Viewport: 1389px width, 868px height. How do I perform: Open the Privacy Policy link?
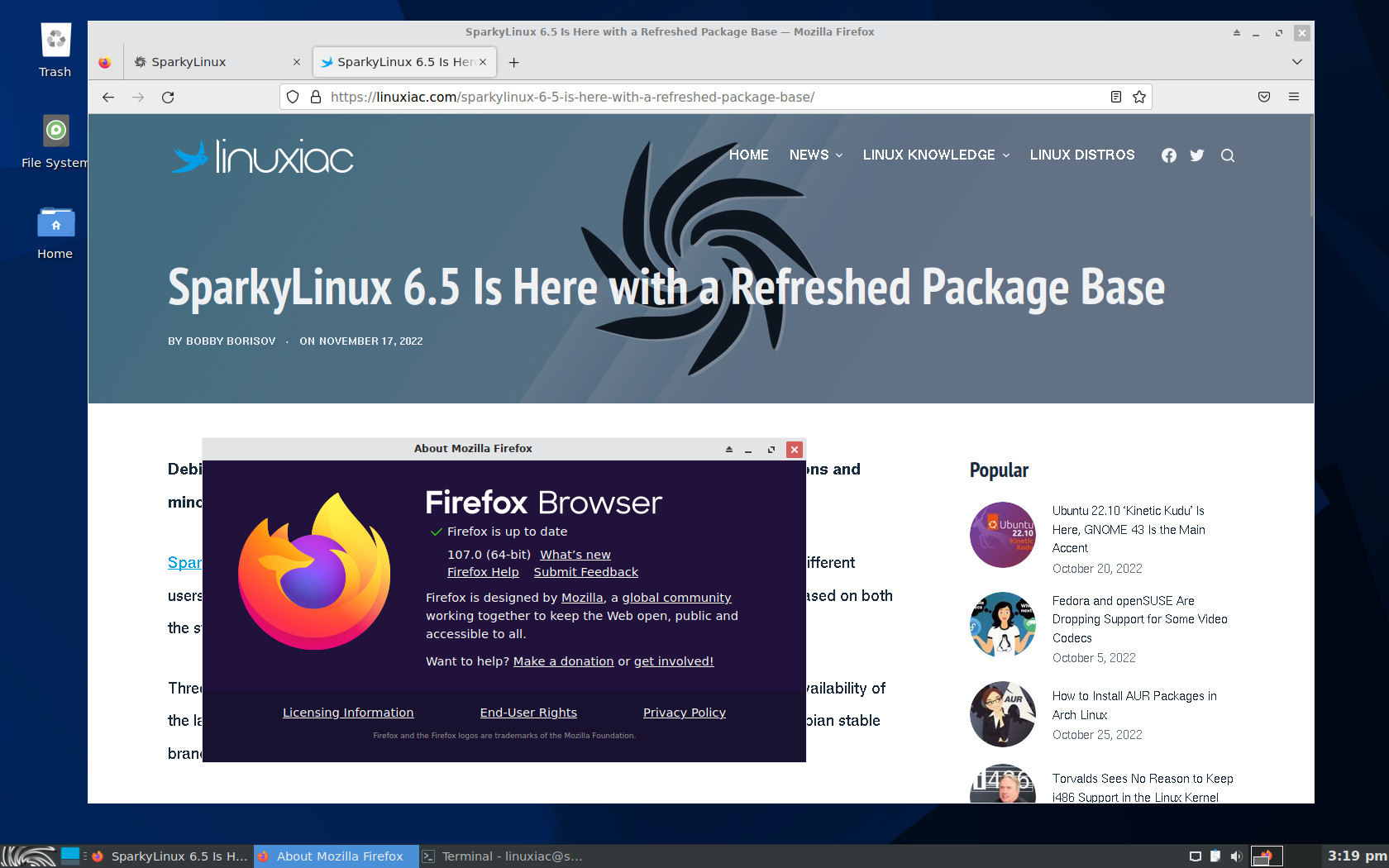coord(685,713)
